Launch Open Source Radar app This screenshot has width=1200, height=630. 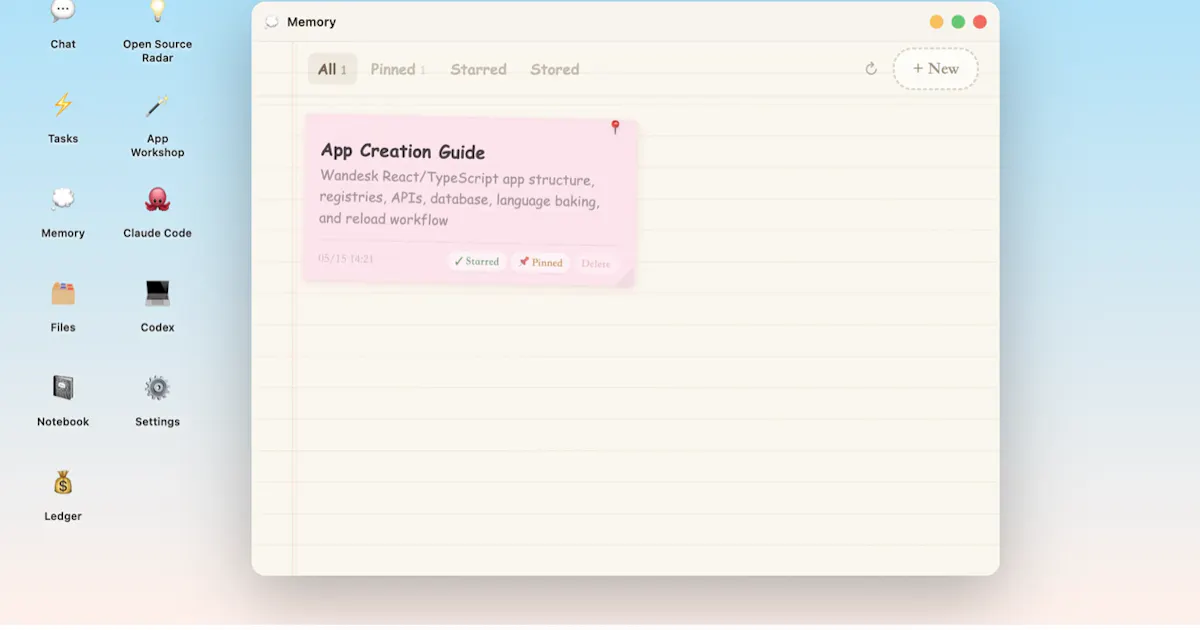coord(157,12)
